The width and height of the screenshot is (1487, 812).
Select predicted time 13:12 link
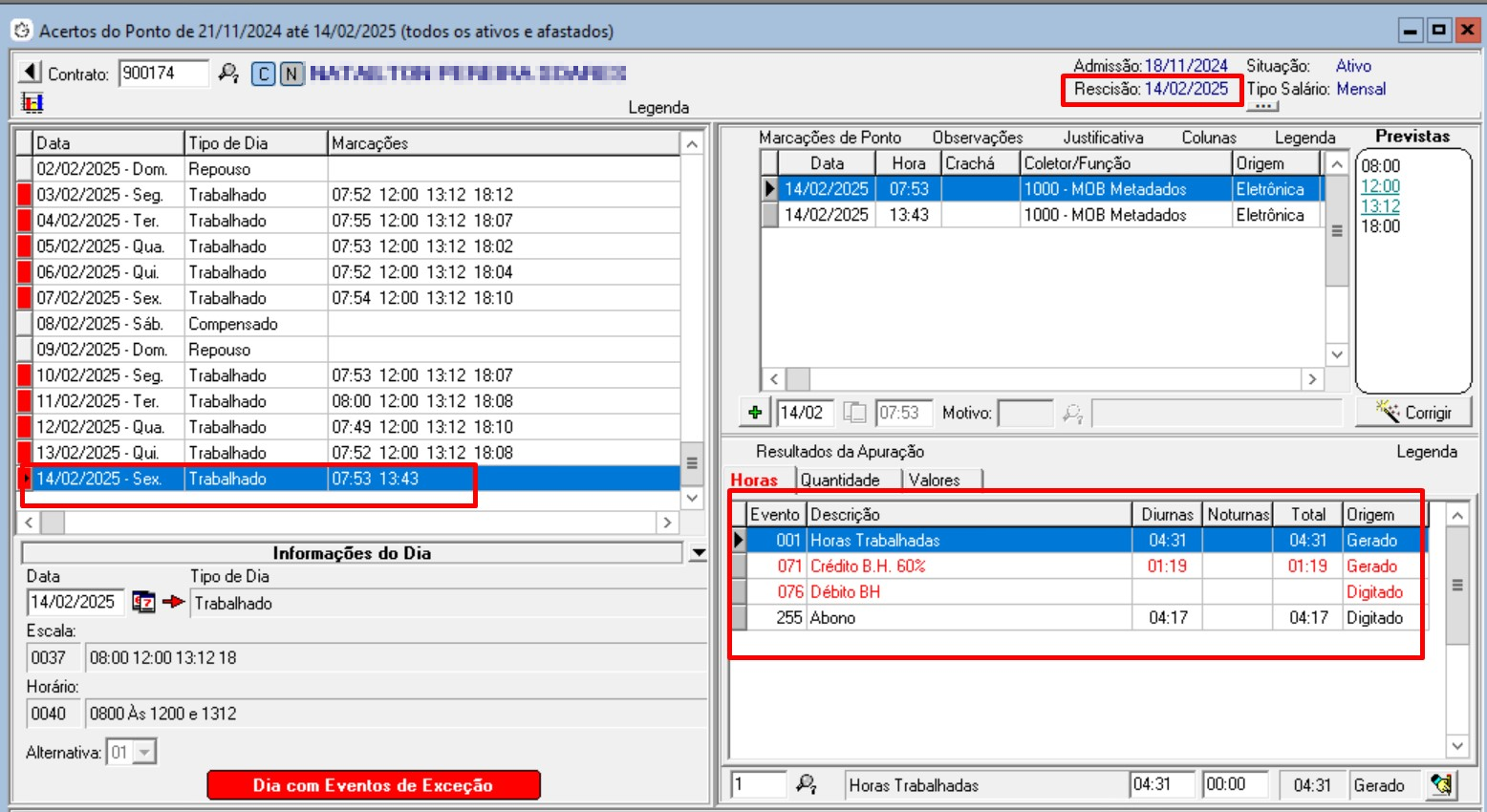tap(1380, 206)
